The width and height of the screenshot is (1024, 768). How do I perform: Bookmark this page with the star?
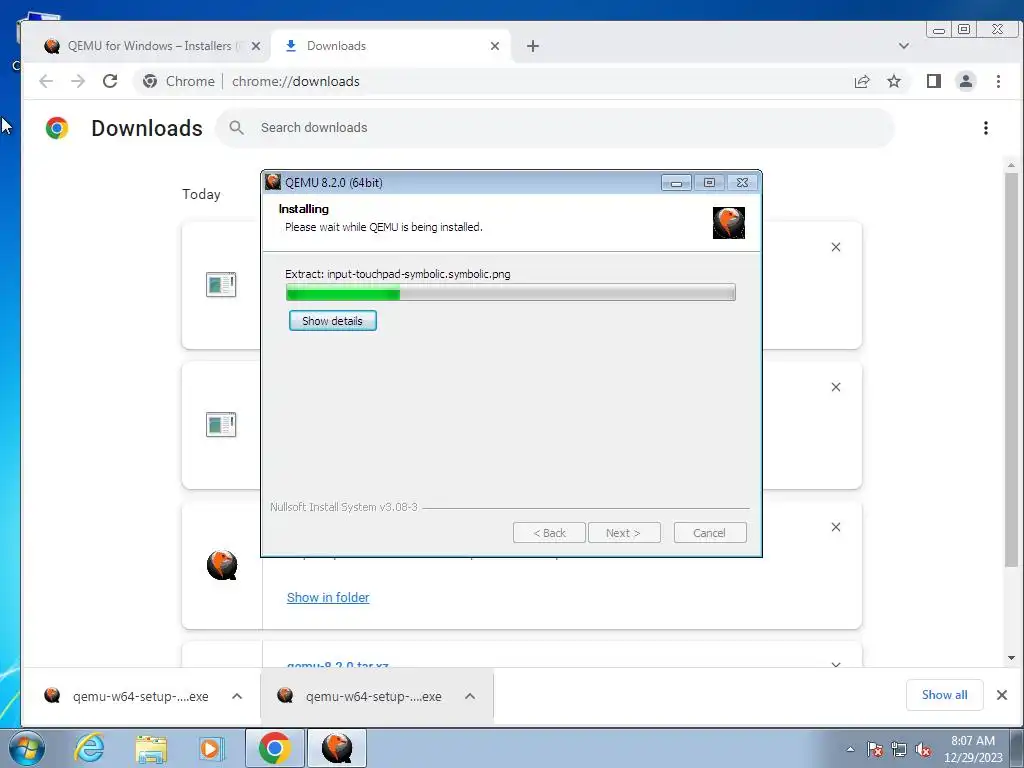pyautogui.click(x=893, y=81)
